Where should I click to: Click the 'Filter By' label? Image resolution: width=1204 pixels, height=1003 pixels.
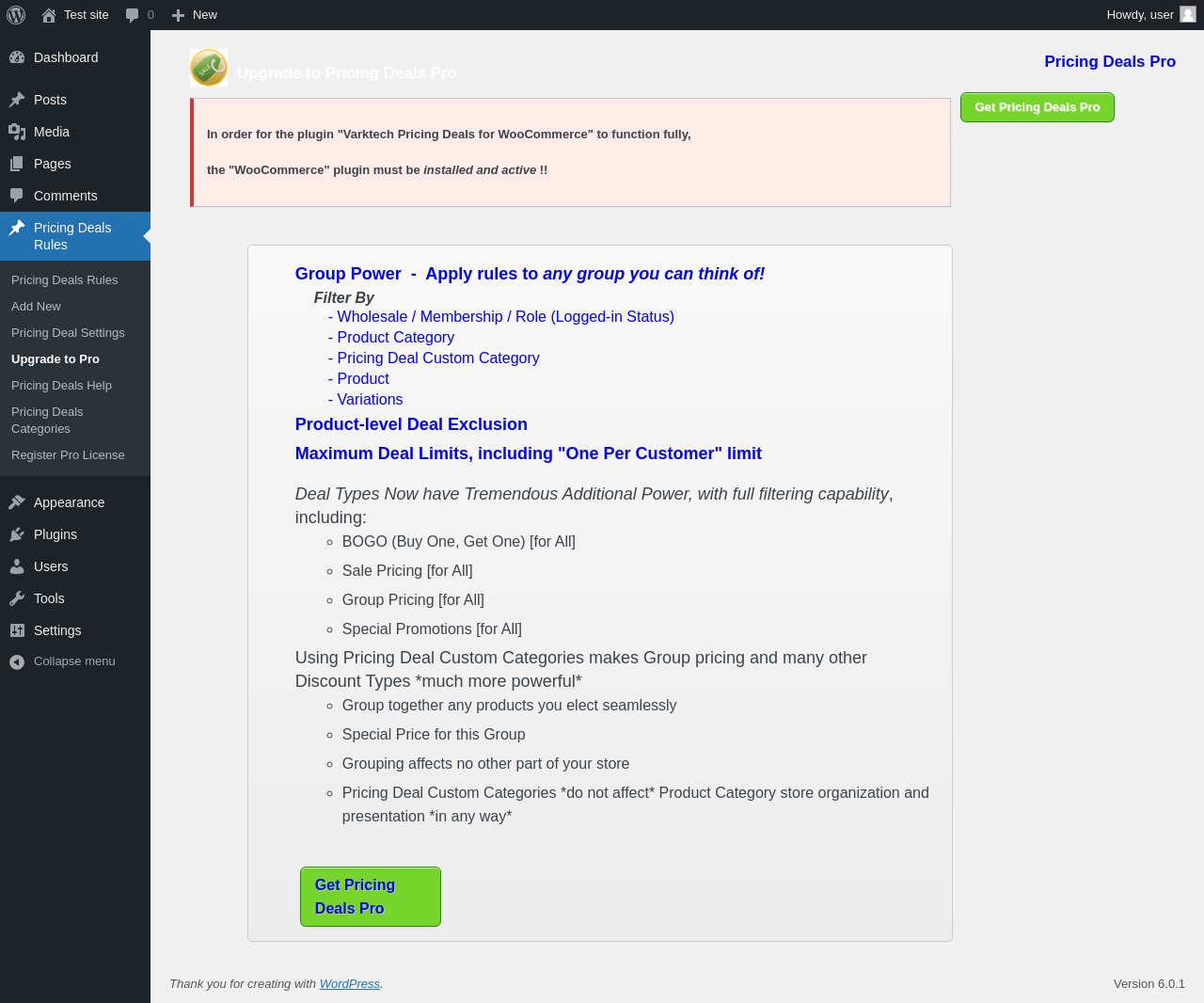pos(344,297)
